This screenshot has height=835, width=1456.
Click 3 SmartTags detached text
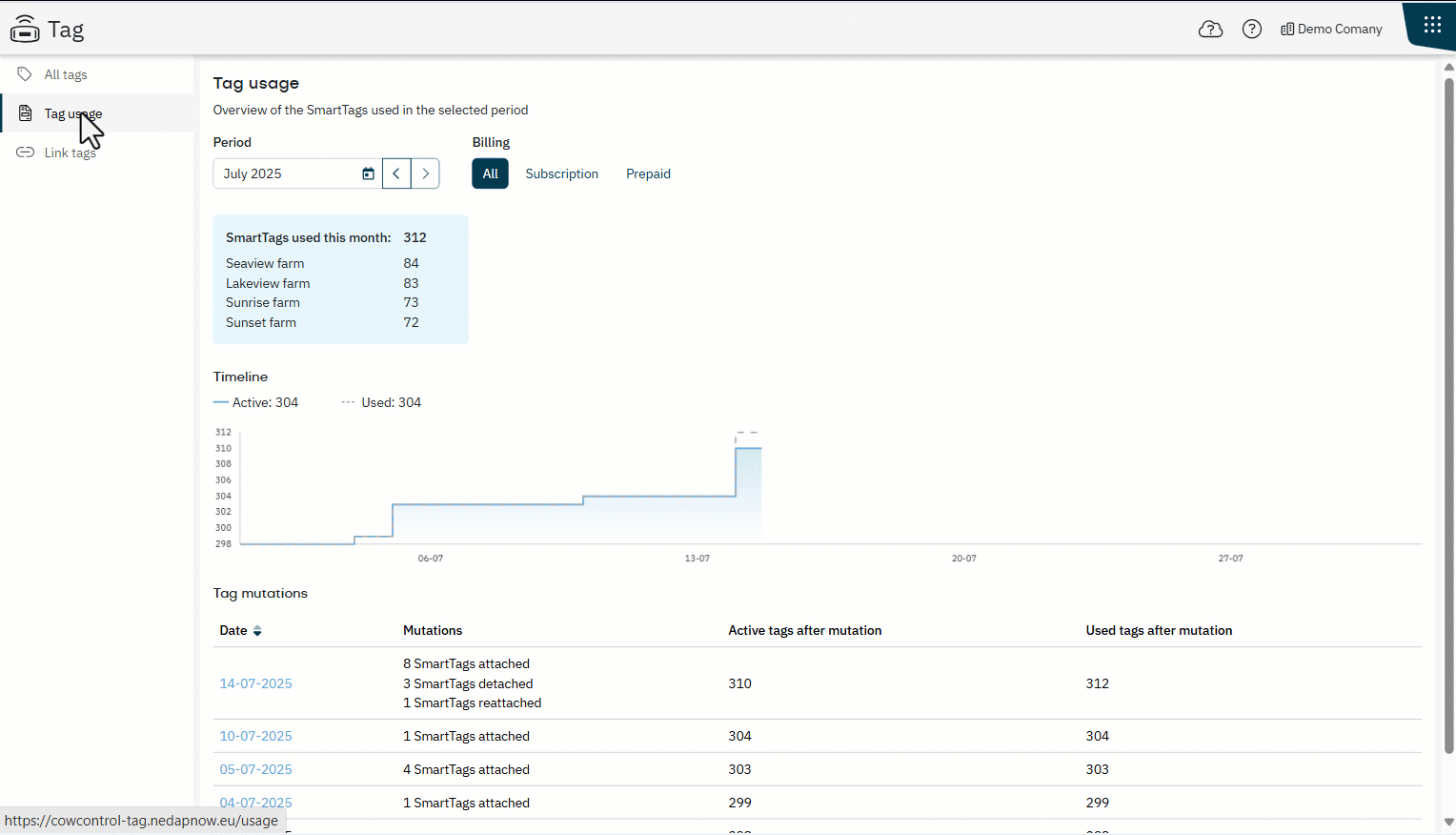pos(468,683)
